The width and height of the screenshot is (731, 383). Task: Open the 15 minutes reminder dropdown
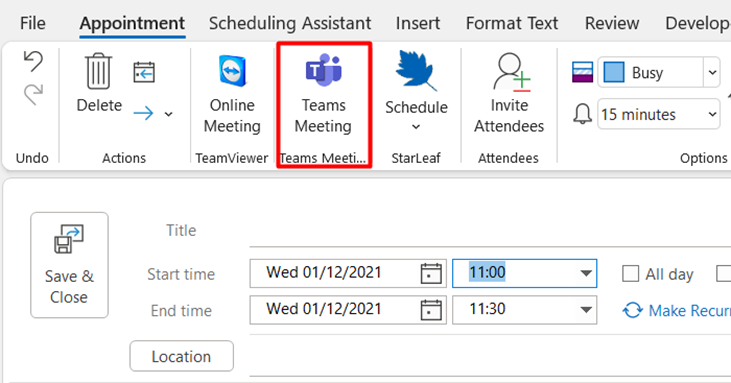[712, 114]
